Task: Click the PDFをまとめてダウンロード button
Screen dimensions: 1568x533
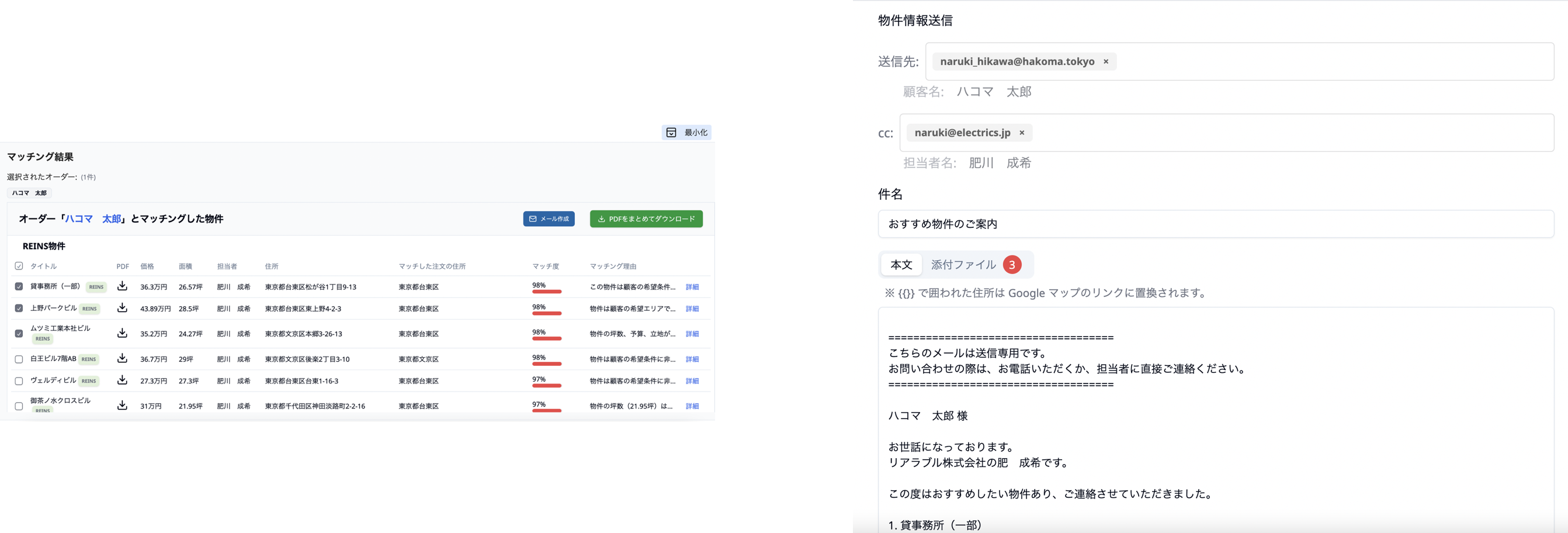Action: point(646,219)
